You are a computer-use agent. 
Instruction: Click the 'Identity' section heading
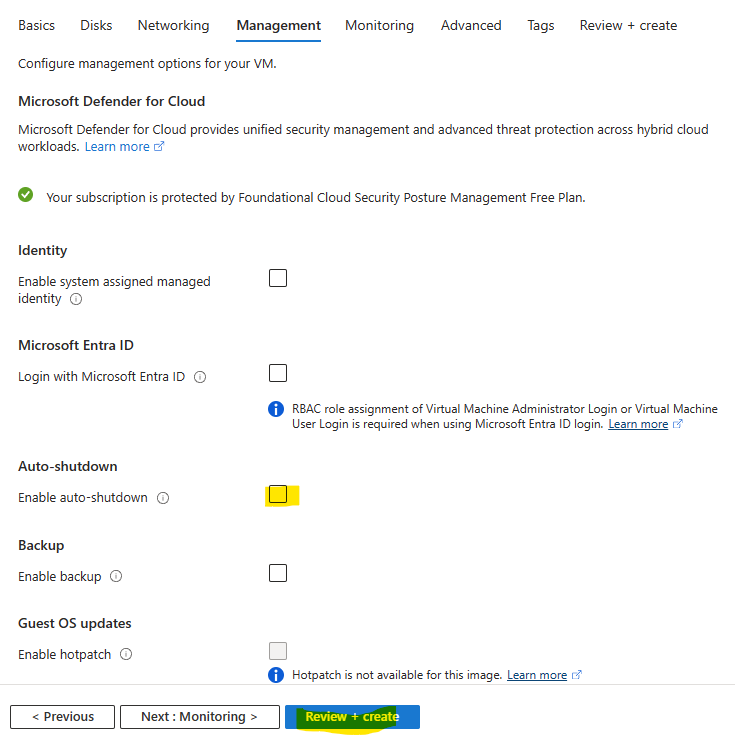pyautogui.click(x=42, y=250)
